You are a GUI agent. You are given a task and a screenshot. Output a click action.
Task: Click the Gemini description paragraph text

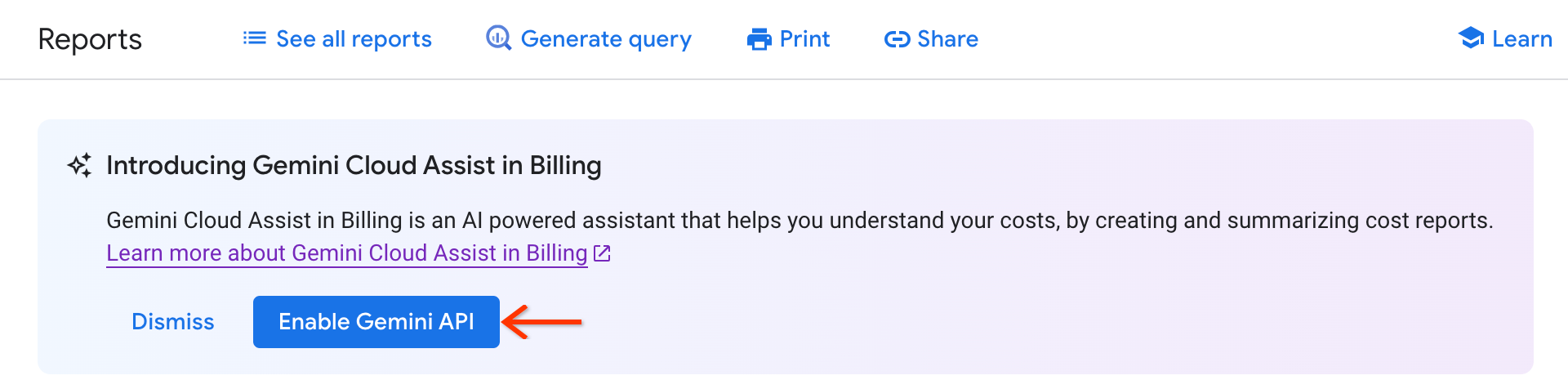[x=800, y=221]
